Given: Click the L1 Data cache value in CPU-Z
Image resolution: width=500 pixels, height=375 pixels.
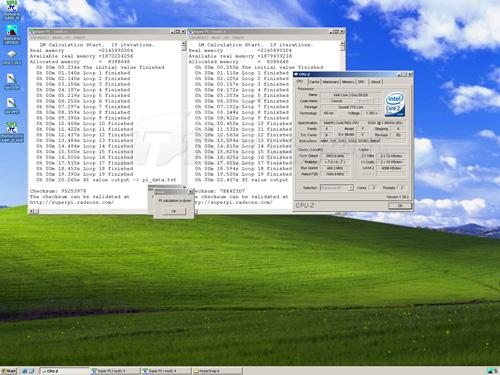Looking at the screenshot, I should click(391, 156).
